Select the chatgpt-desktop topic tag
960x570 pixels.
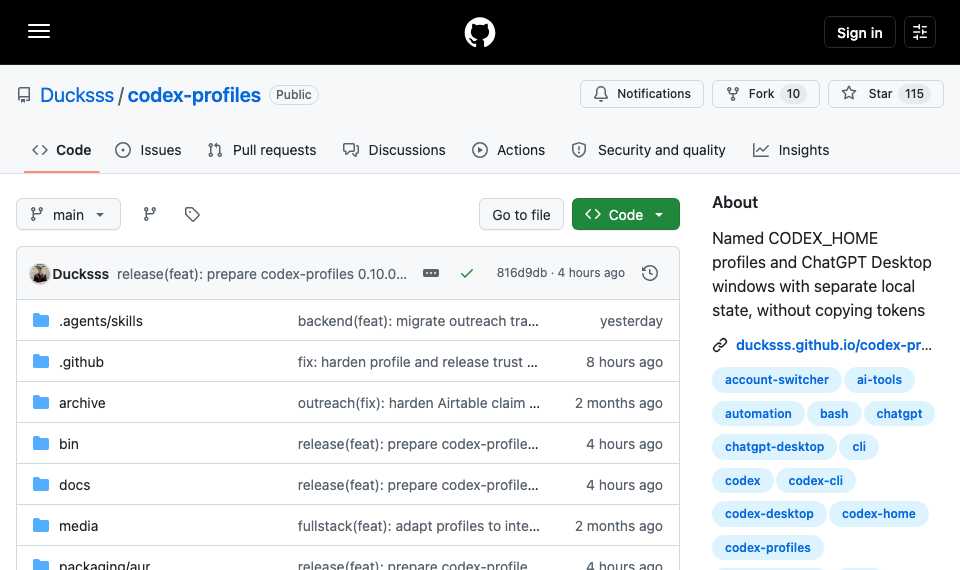[x=774, y=447]
